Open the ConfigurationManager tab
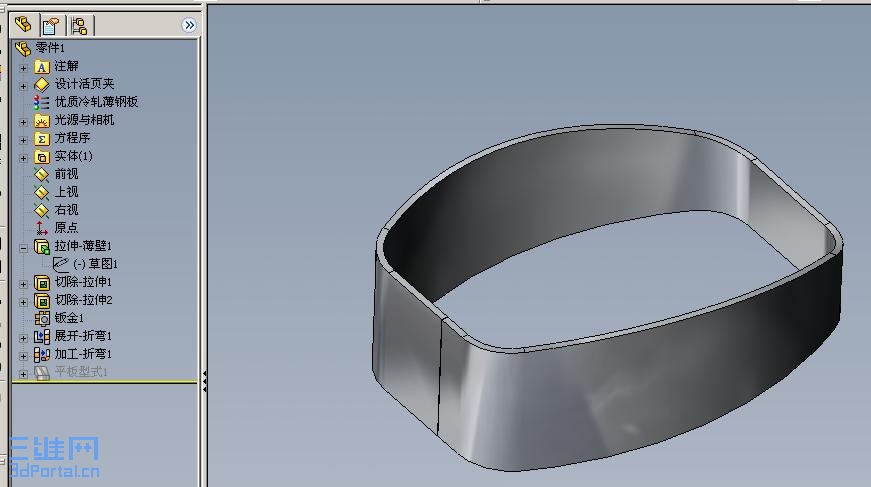 79,26
